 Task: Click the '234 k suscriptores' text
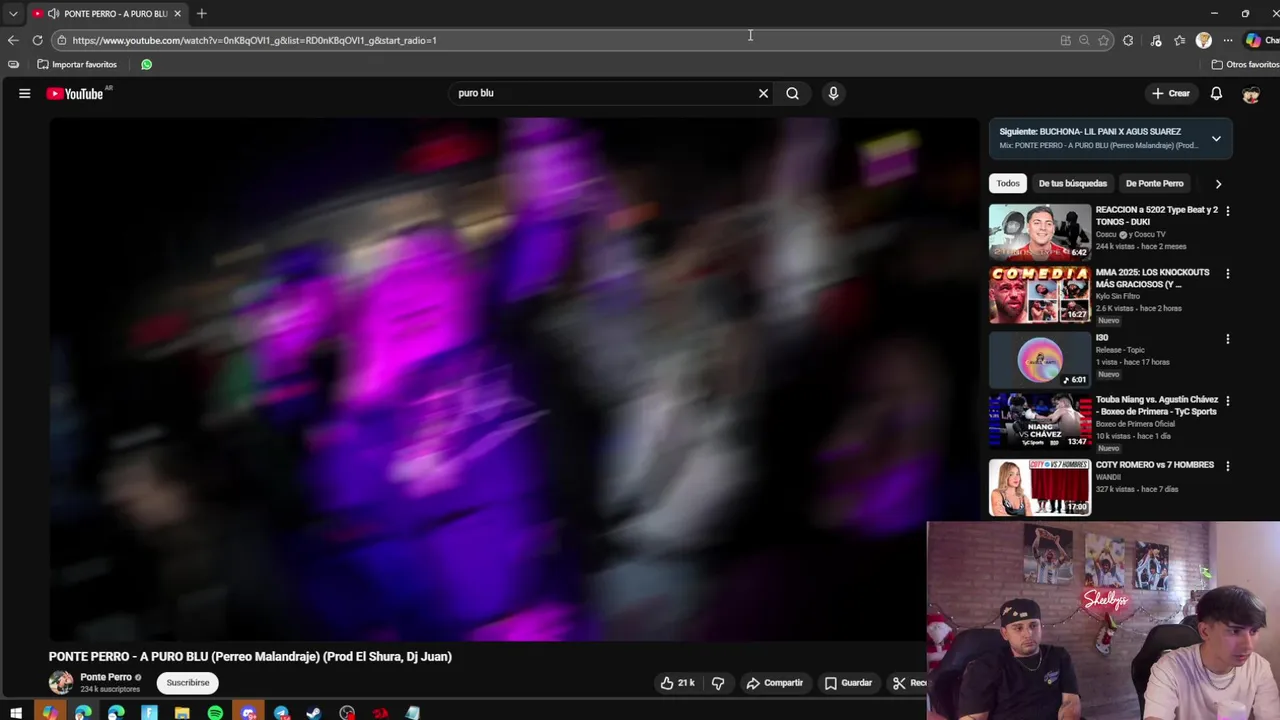(x=110, y=689)
